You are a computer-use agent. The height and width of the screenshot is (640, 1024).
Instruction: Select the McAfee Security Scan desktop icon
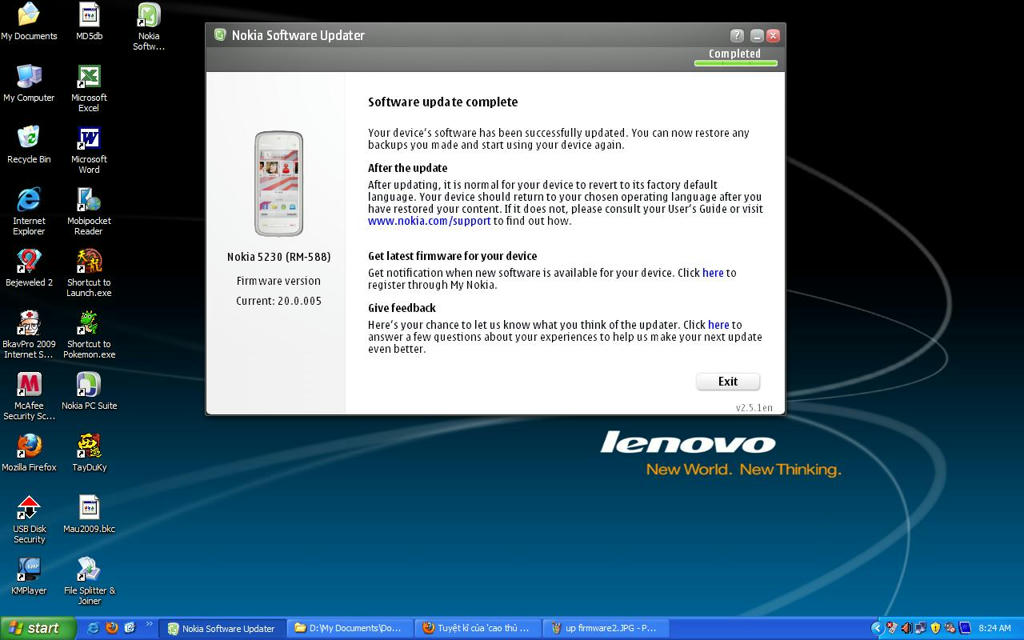click(29, 396)
